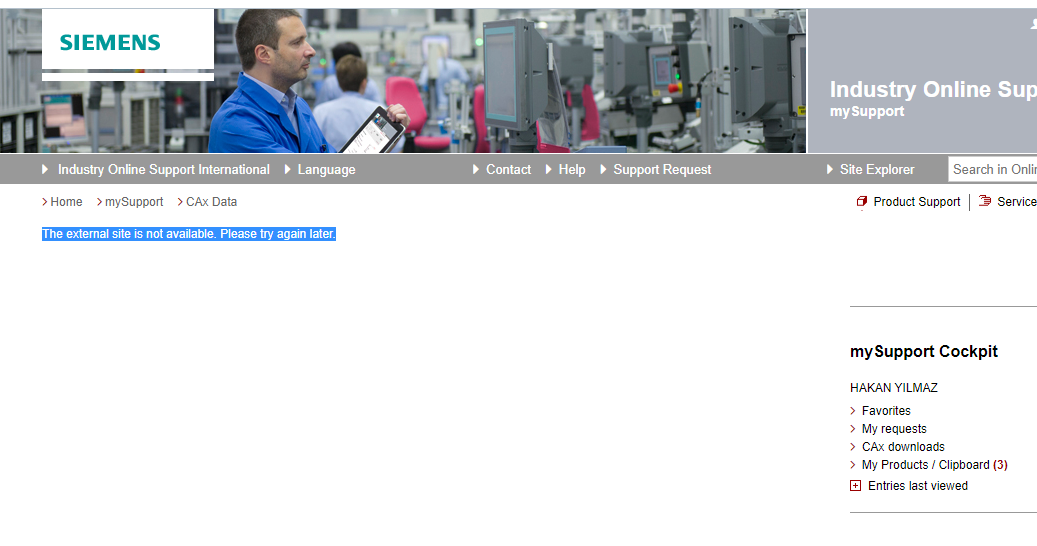
Task: Open My Products / Clipboard (3)
Action: 934,465
